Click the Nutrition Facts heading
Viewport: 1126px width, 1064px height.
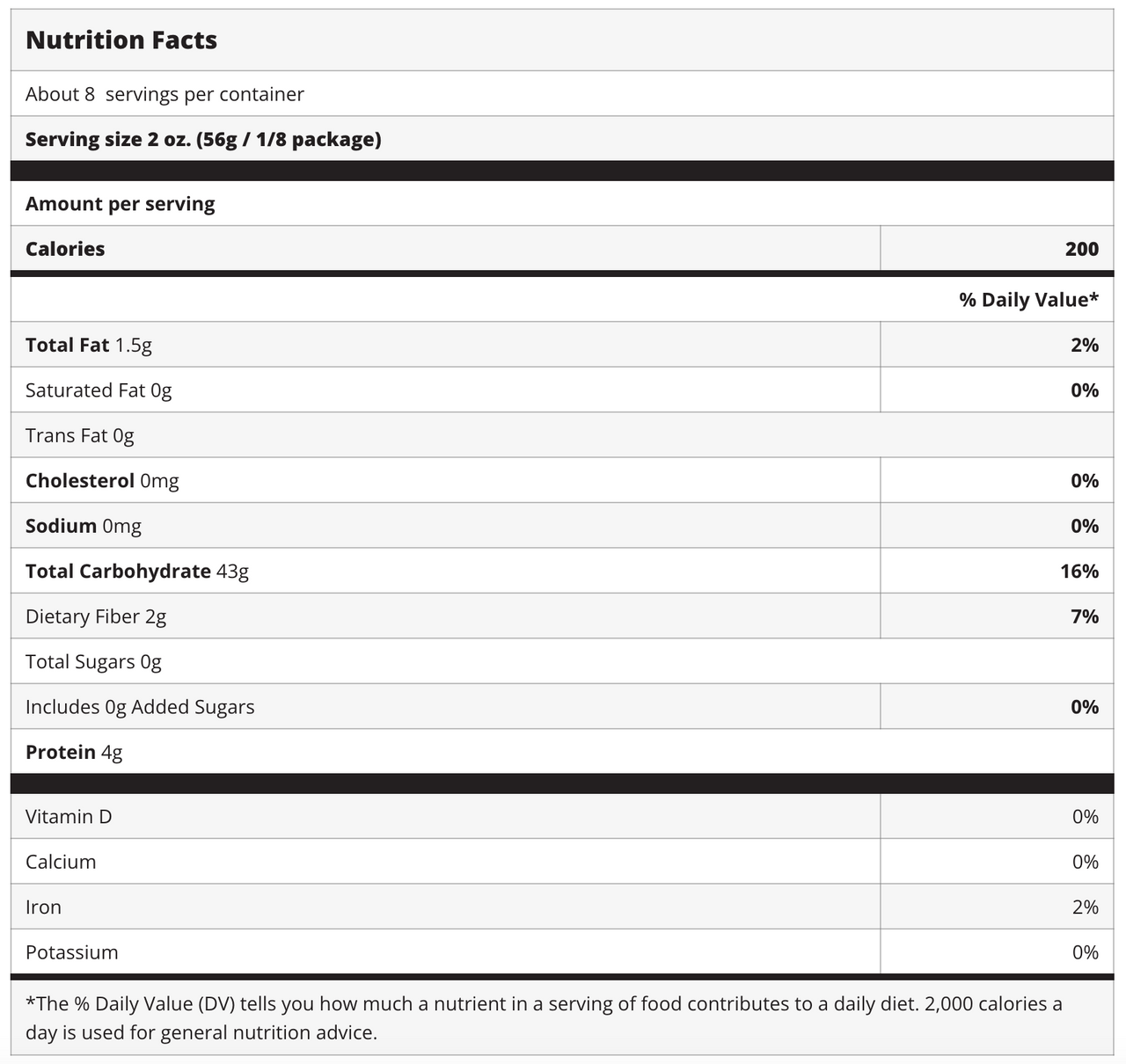click(121, 40)
